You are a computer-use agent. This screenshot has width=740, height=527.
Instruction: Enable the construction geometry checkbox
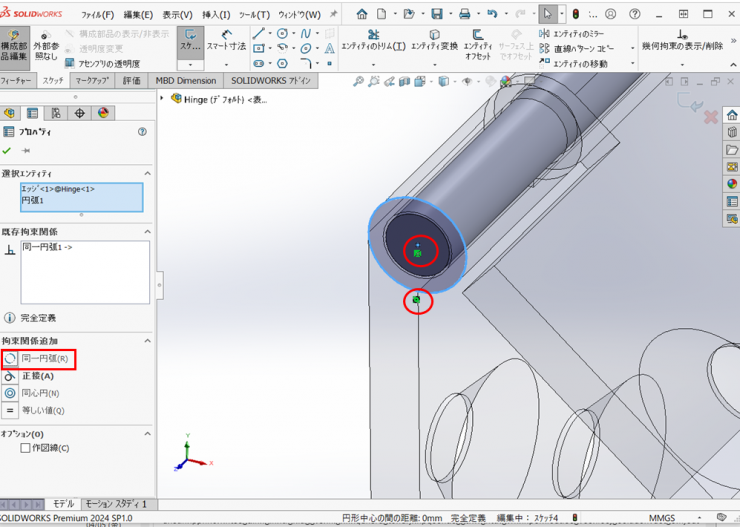coord(26,448)
